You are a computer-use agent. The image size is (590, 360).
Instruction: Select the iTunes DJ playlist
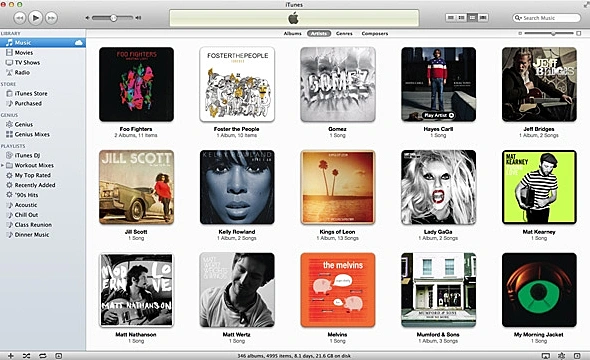(27, 155)
